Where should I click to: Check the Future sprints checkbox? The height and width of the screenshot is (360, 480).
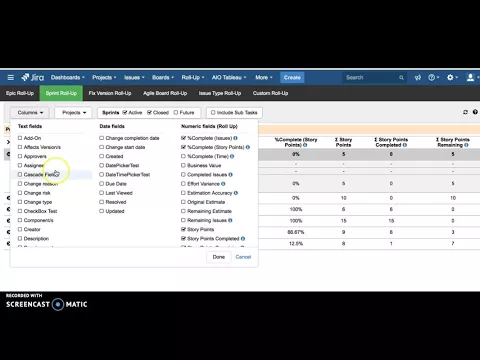point(176,112)
